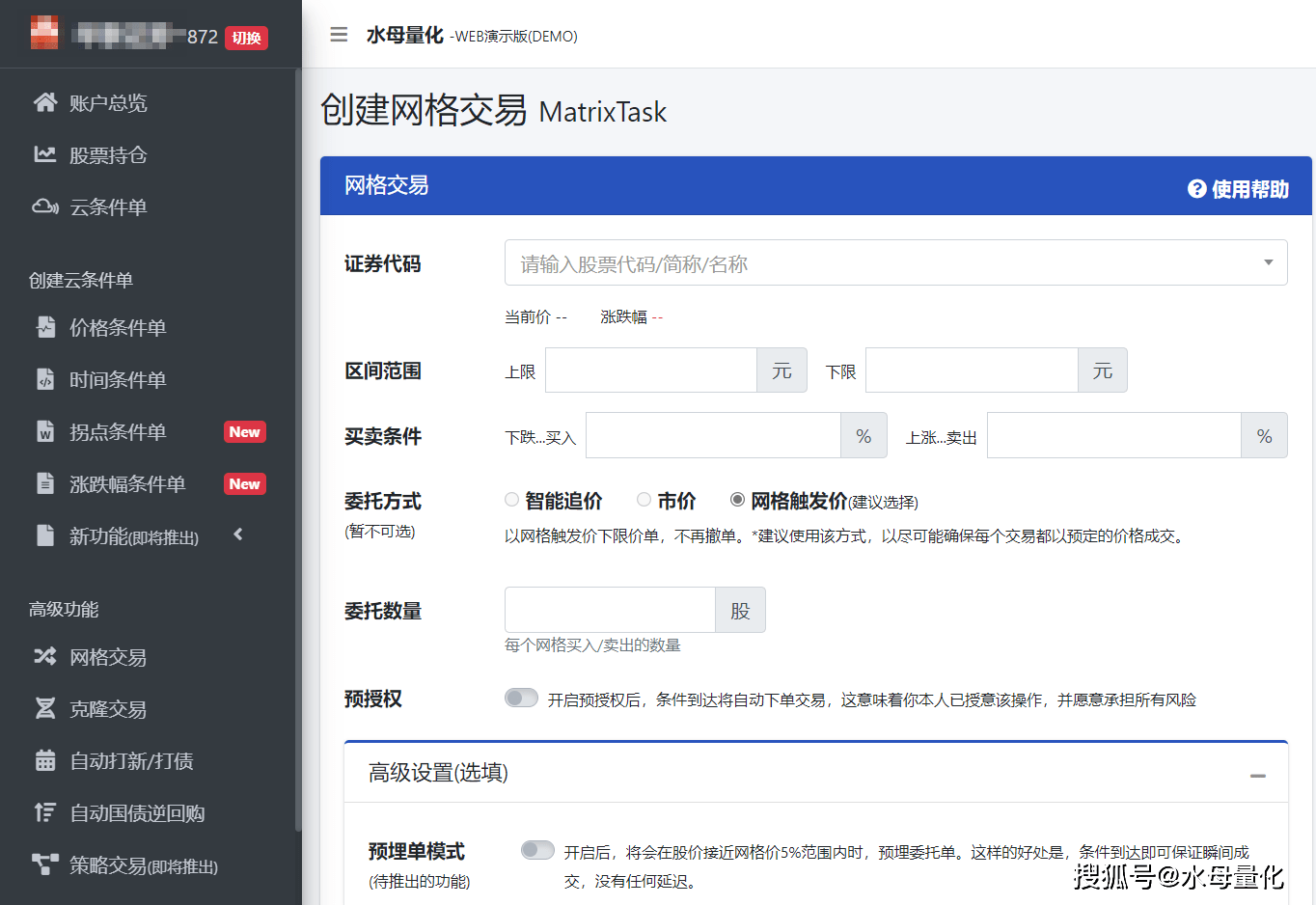Click the 委托数量 input field

[608, 610]
